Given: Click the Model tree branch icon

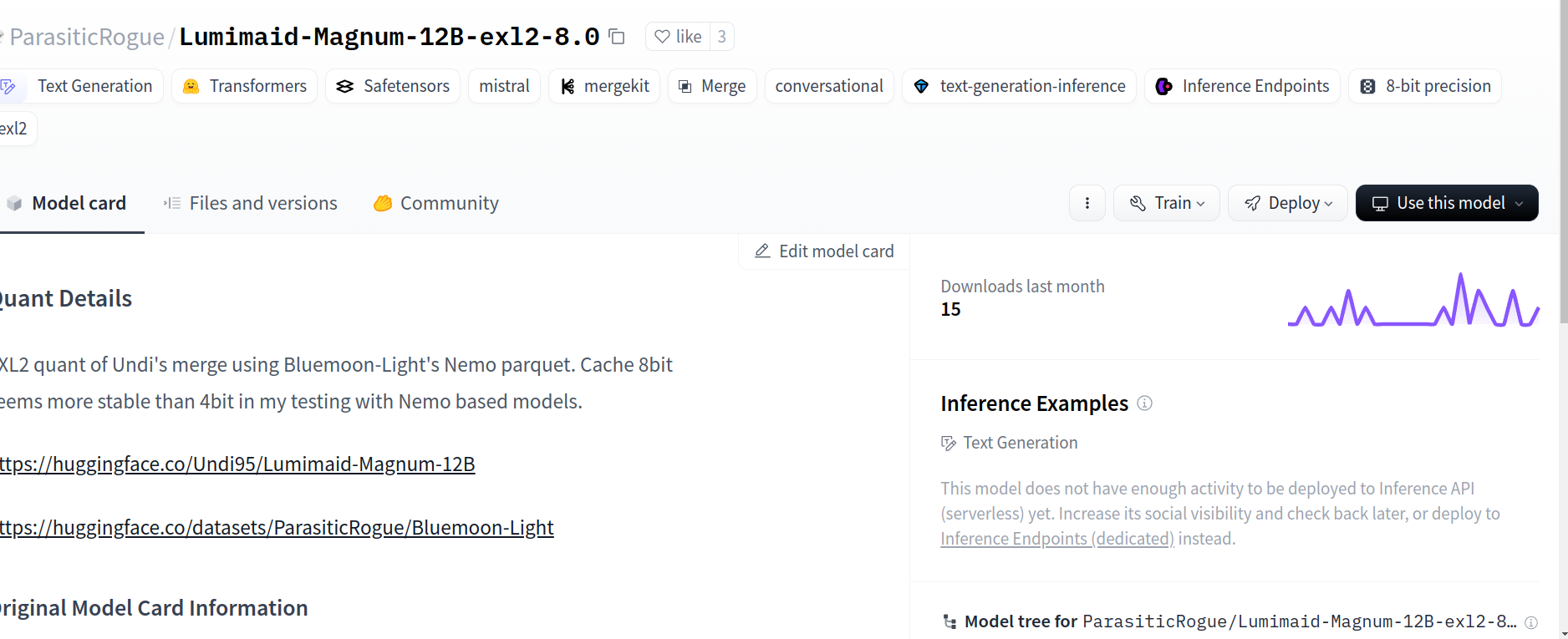Looking at the screenshot, I should tap(949, 621).
